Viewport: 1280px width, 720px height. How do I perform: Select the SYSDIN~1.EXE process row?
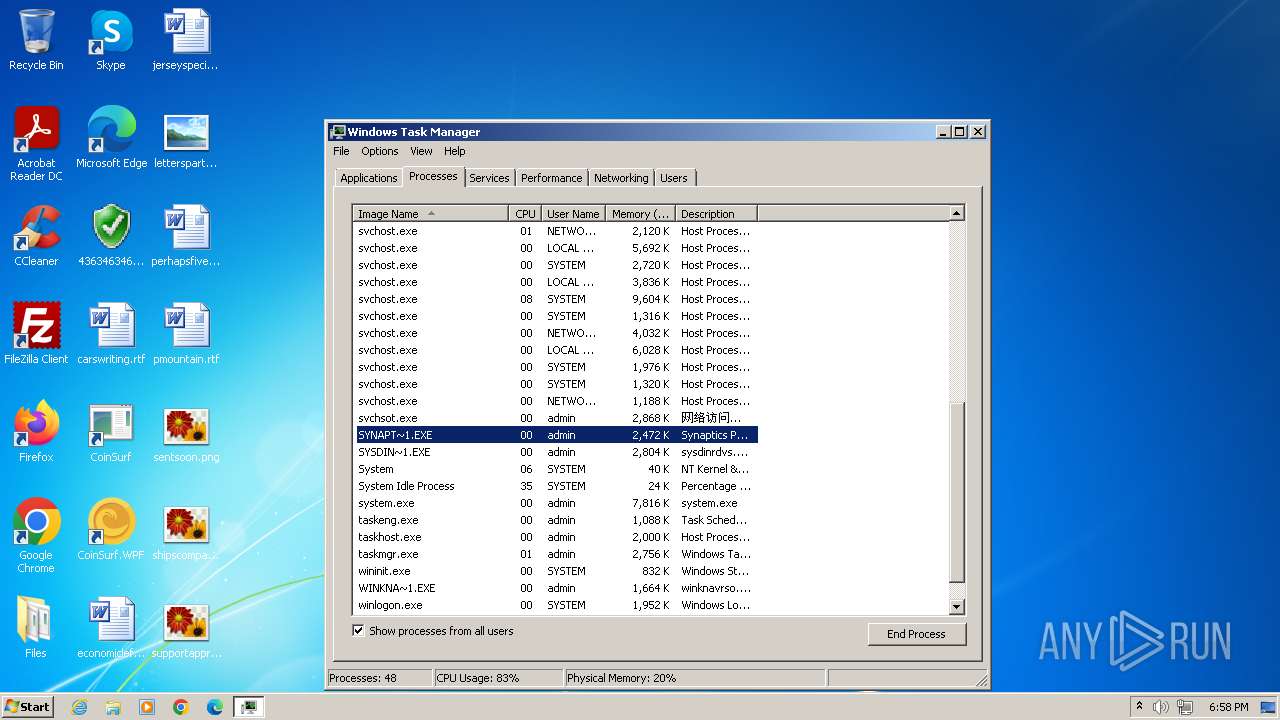point(555,452)
